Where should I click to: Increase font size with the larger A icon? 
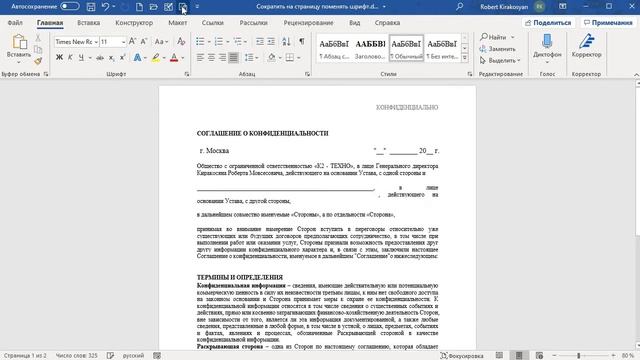(x=132, y=42)
